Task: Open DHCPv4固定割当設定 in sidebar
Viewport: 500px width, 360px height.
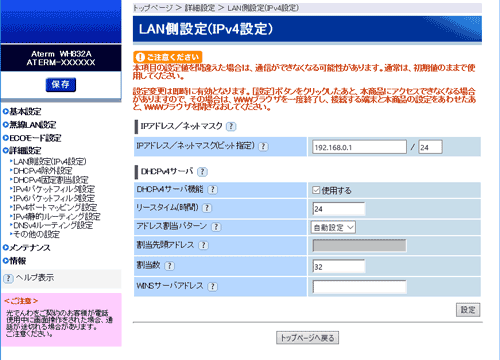Action: pyautogui.click(x=51, y=180)
